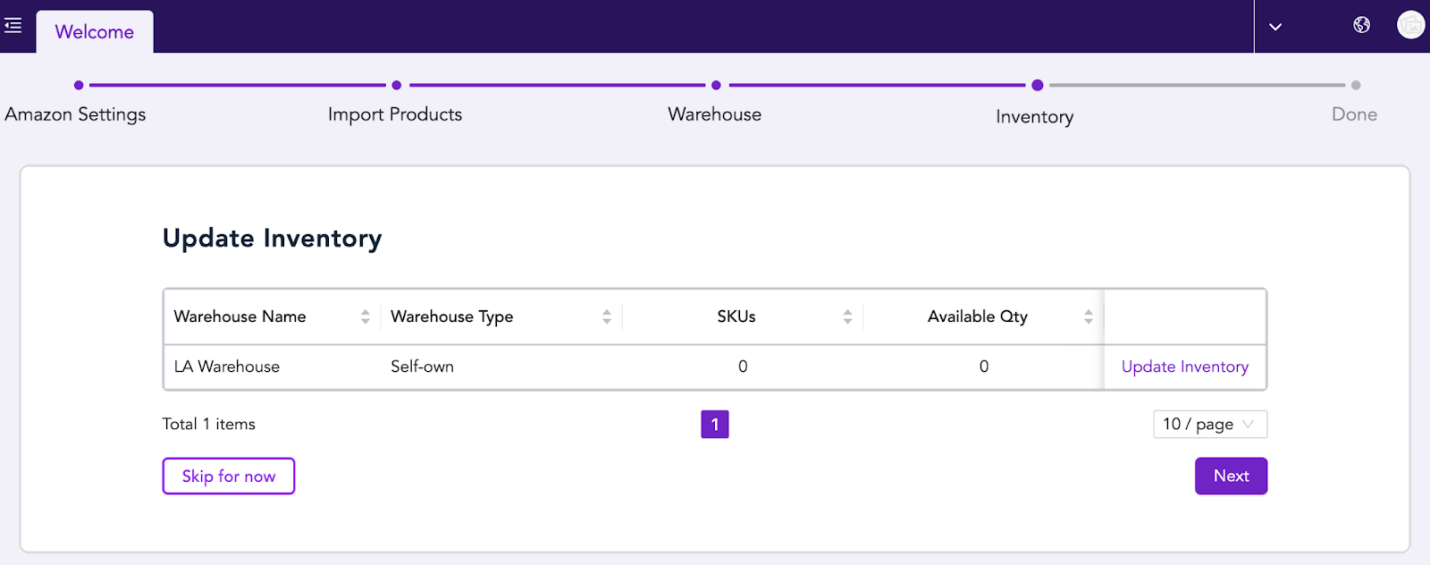This screenshot has width=1430, height=565.
Task: Select the Inventory step
Action: click(x=1035, y=116)
